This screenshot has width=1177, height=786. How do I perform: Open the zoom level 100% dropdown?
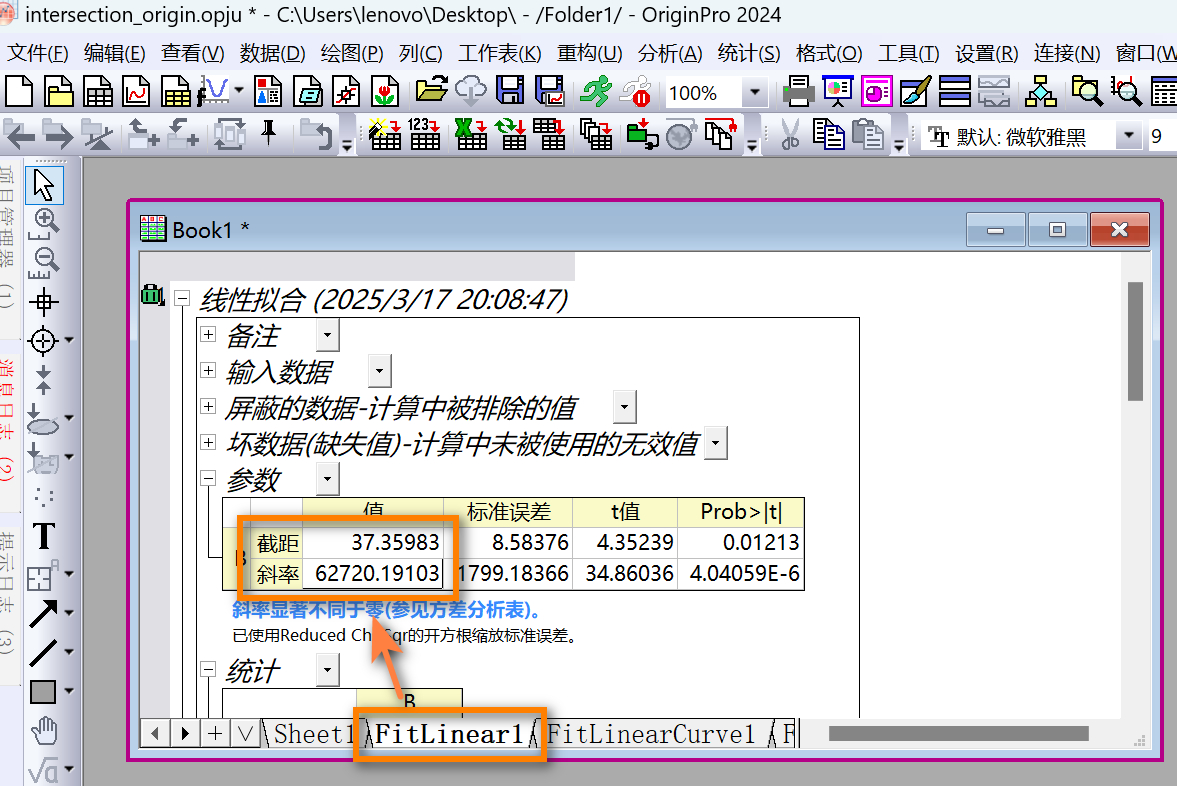tap(755, 93)
